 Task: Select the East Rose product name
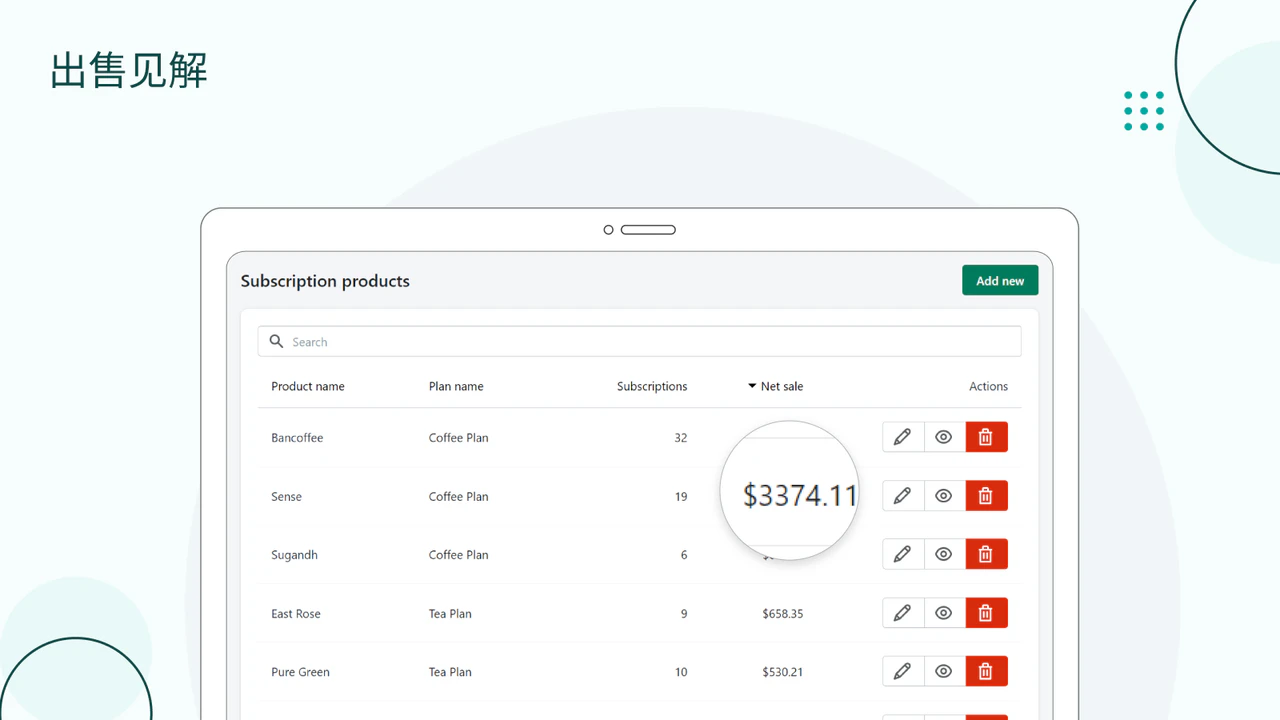[296, 613]
